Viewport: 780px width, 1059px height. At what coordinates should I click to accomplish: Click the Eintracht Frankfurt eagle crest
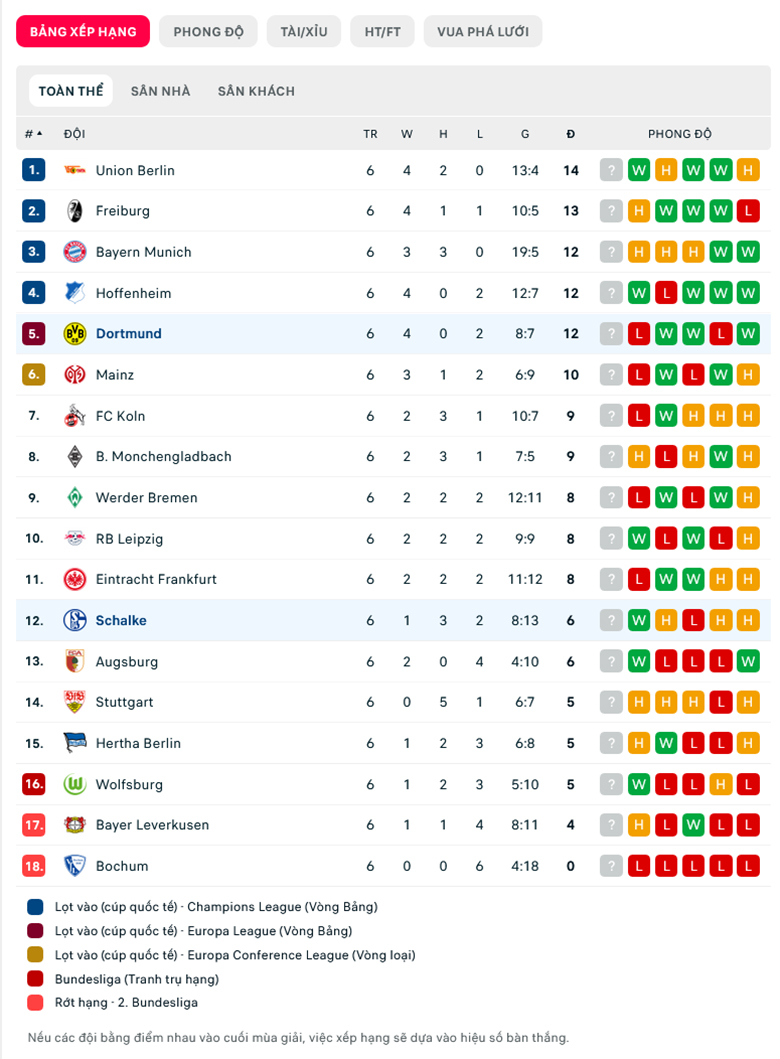pyautogui.click(x=74, y=579)
